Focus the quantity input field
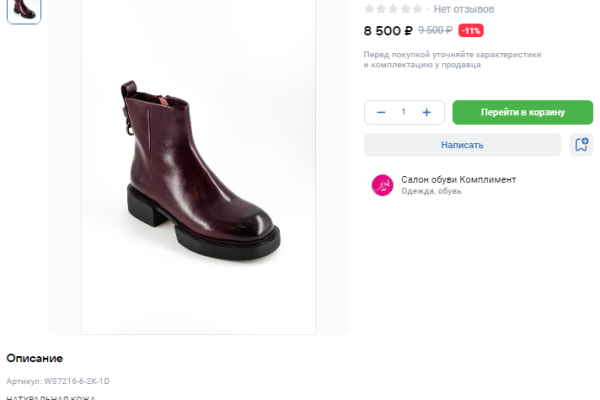This screenshot has width=600, height=400. pos(404,112)
